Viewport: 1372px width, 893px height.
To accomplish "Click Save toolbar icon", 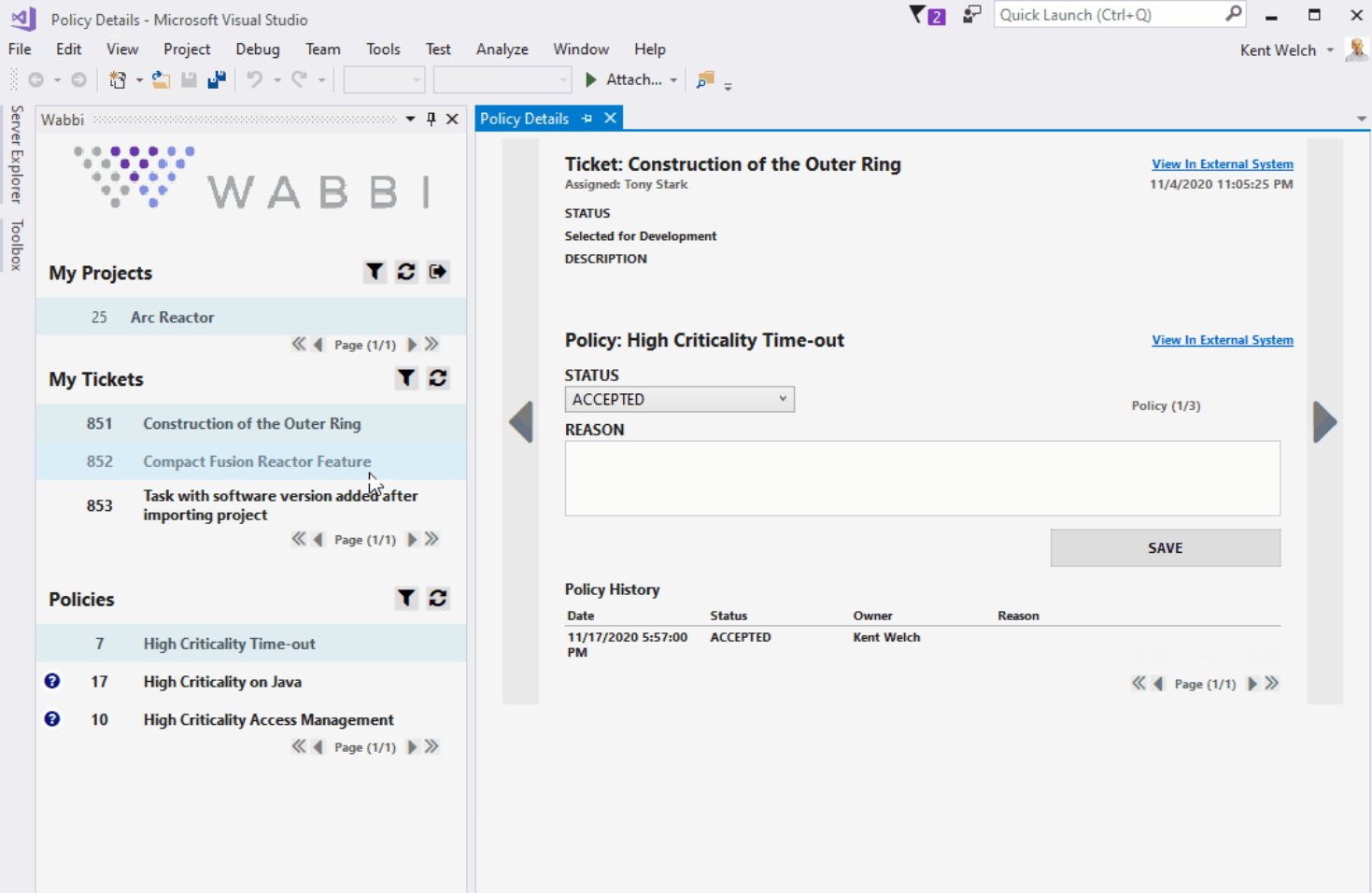I will click(189, 80).
